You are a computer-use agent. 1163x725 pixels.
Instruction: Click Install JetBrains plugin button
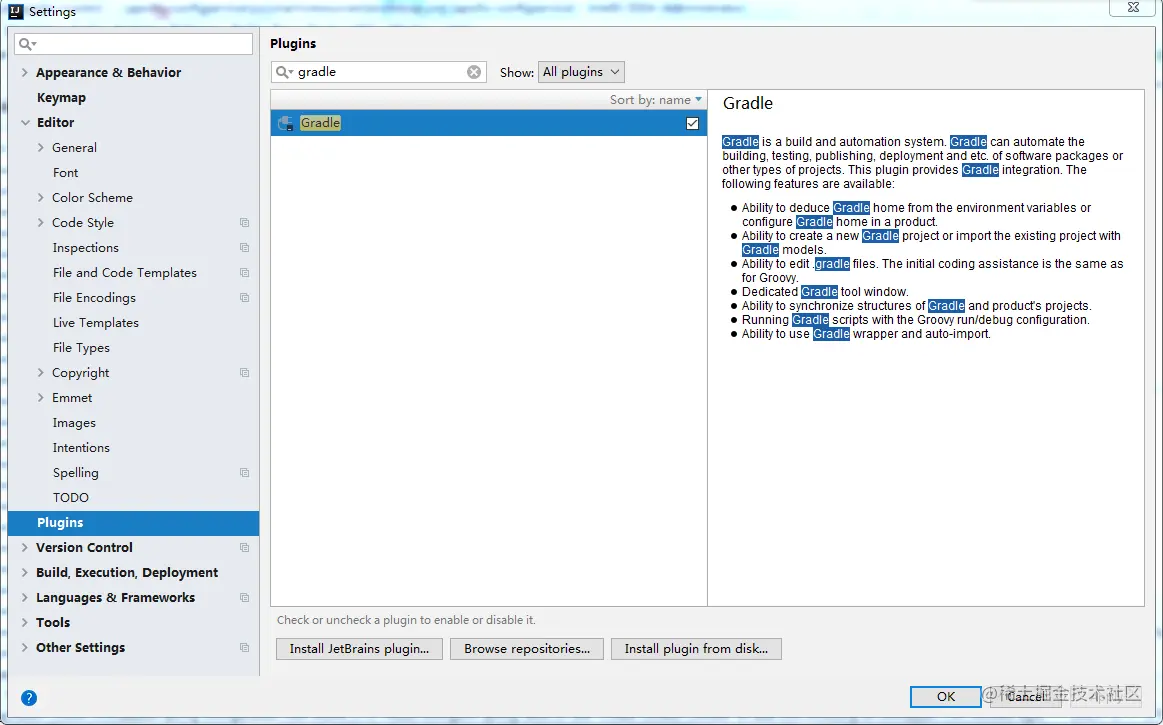[359, 649]
